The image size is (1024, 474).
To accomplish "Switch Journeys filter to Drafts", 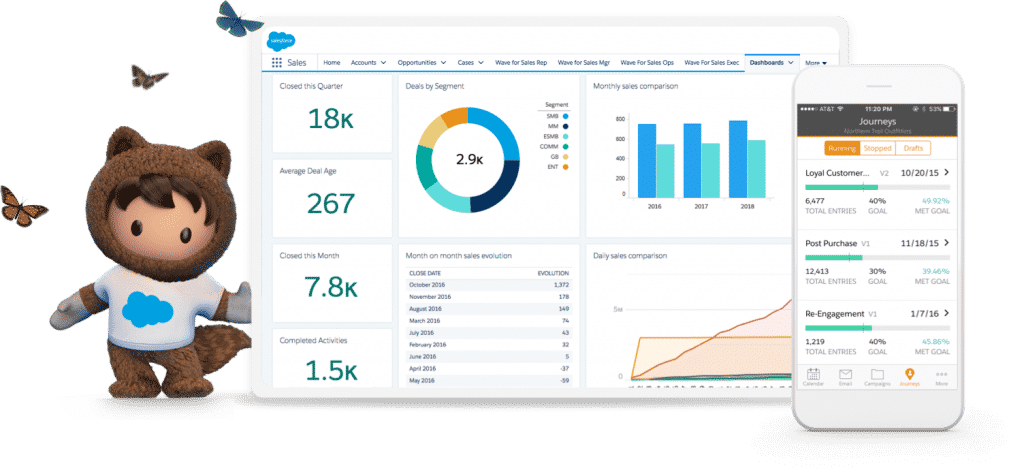I will coord(913,148).
